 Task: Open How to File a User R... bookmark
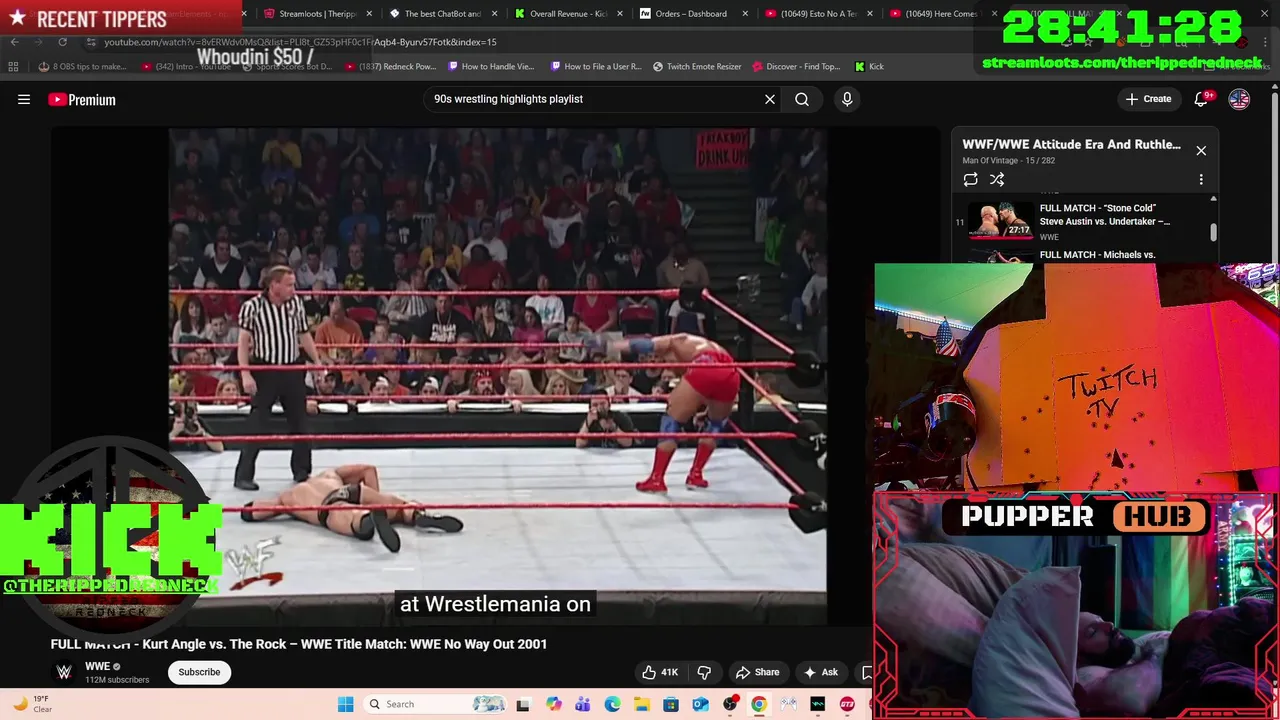[x=596, y=66]
